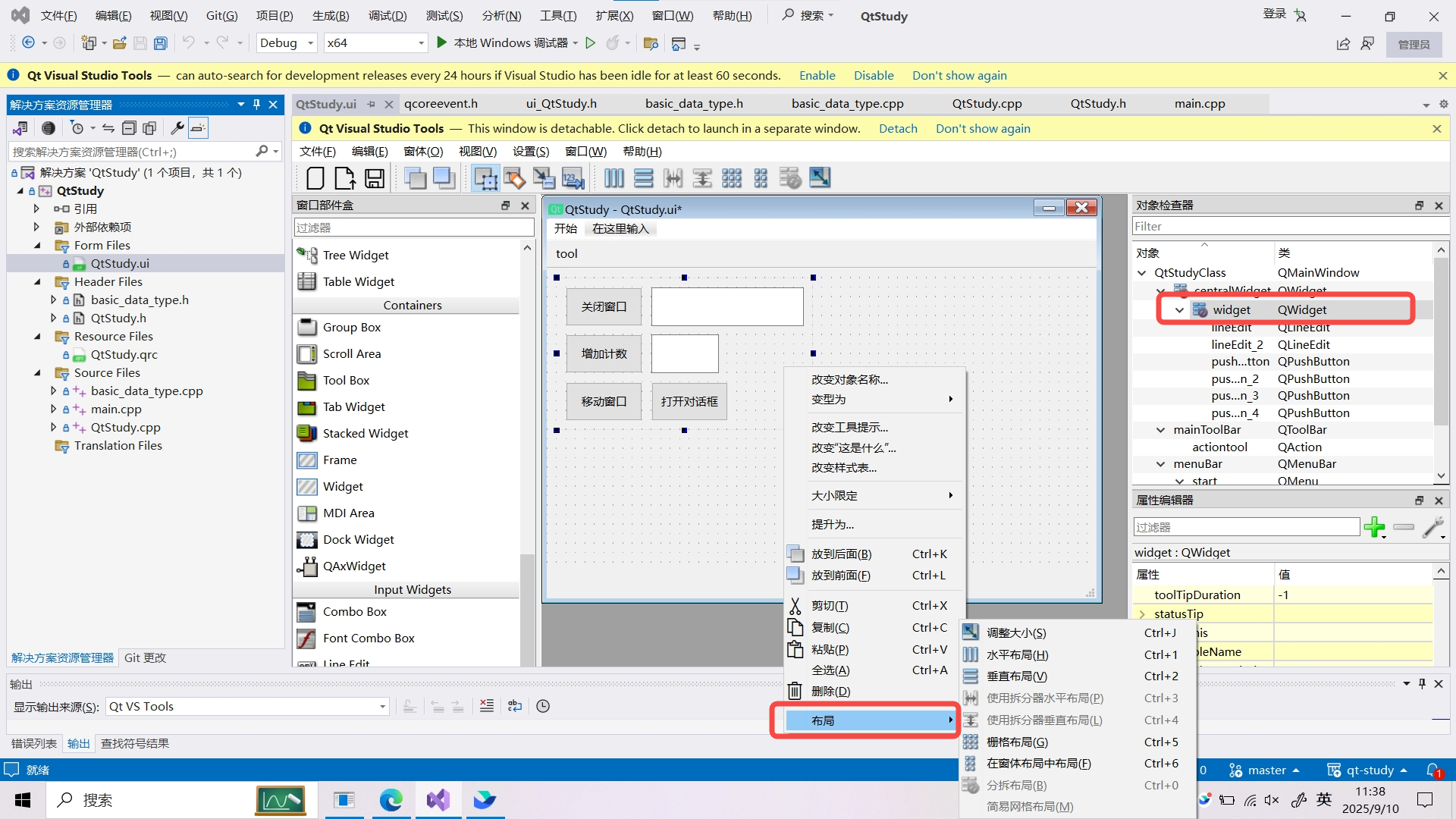Click Open form icon in Qt Designer toolbar
Viewport: 1456px width, 819px height.
click(x=345, y=178)
